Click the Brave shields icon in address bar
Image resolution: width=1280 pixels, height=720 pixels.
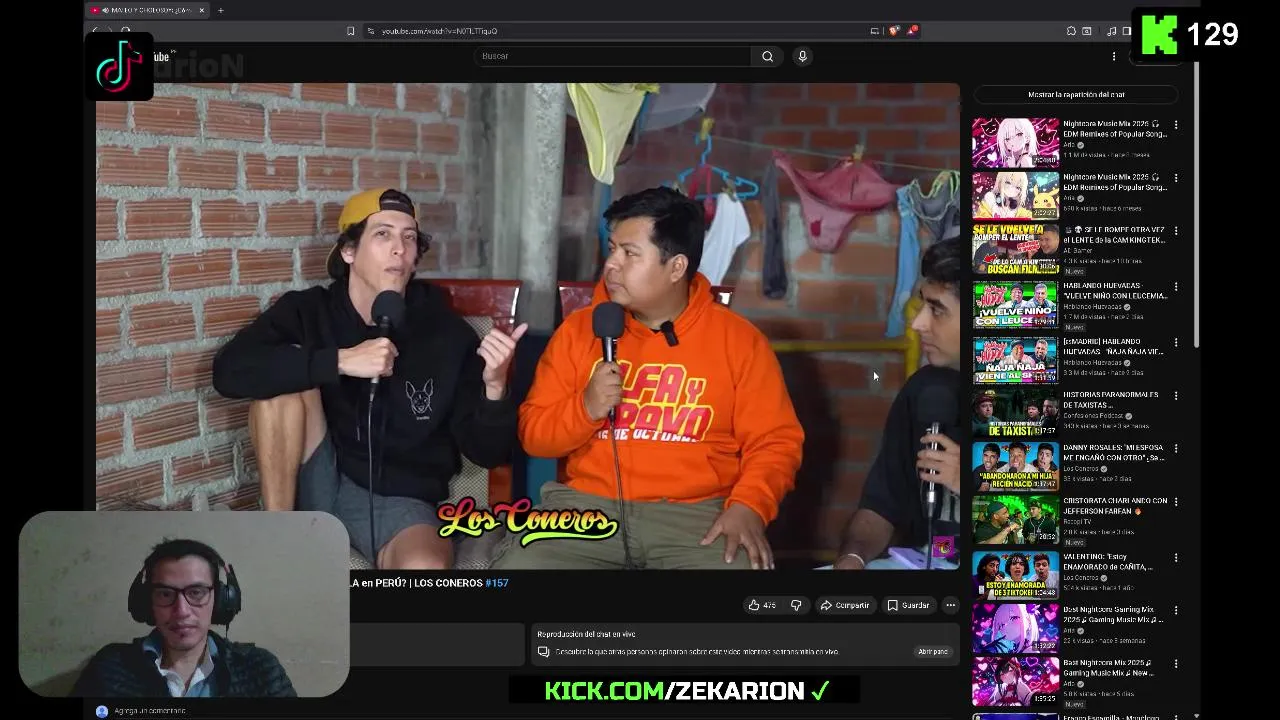tap(893, 31)
